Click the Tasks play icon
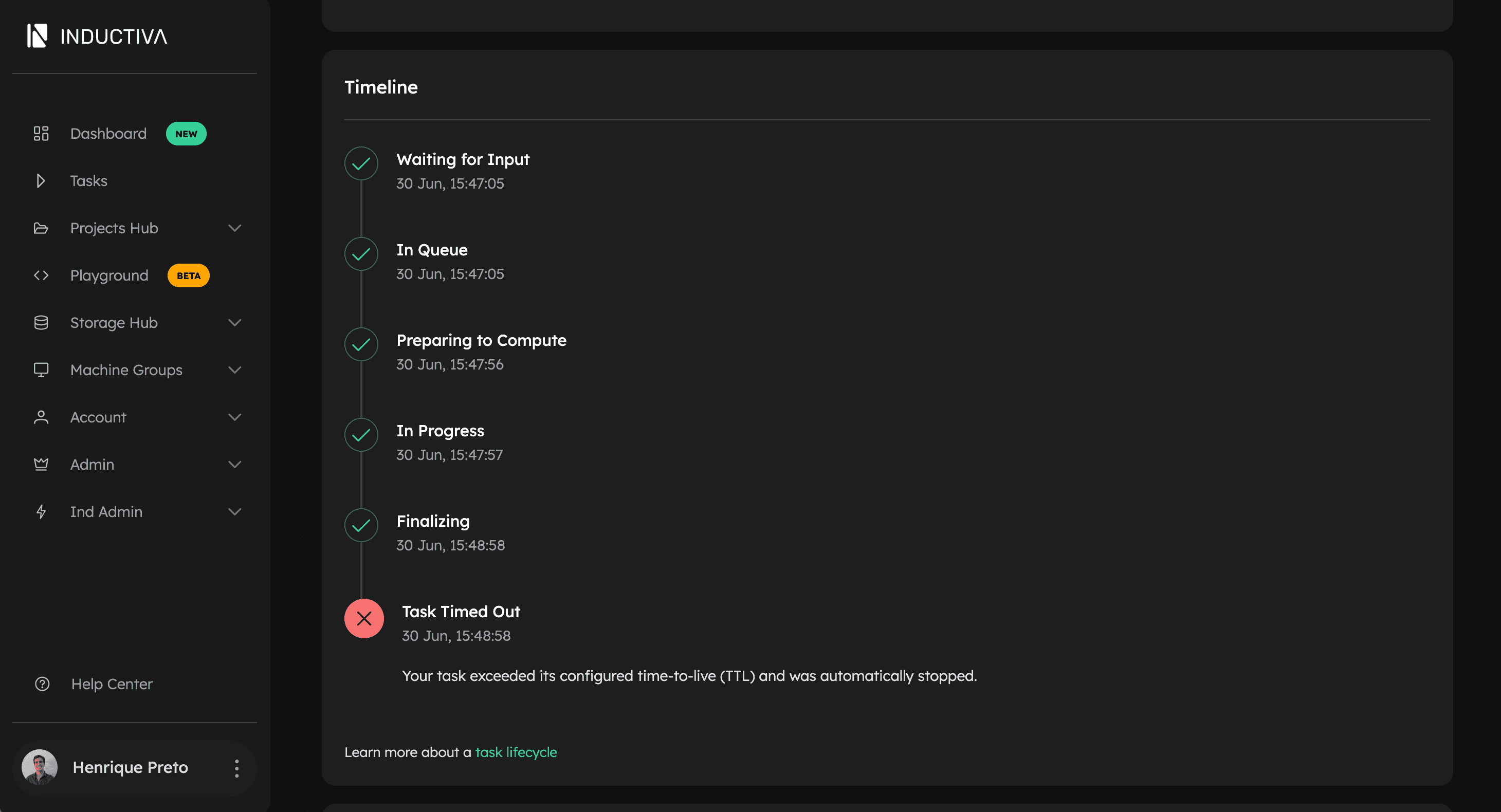 click(x=41, y=180)
